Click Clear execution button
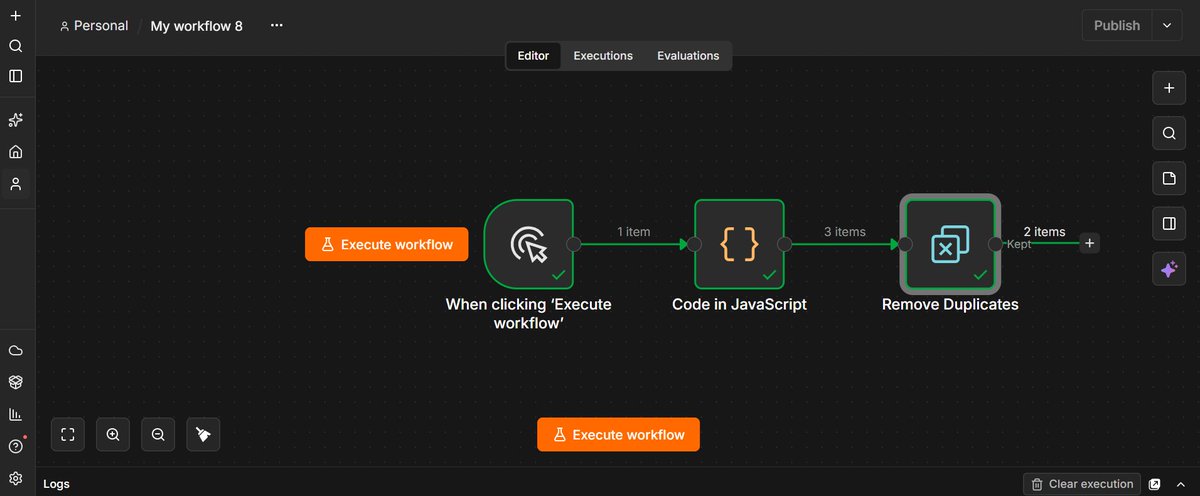 (x=1082, y=484)
